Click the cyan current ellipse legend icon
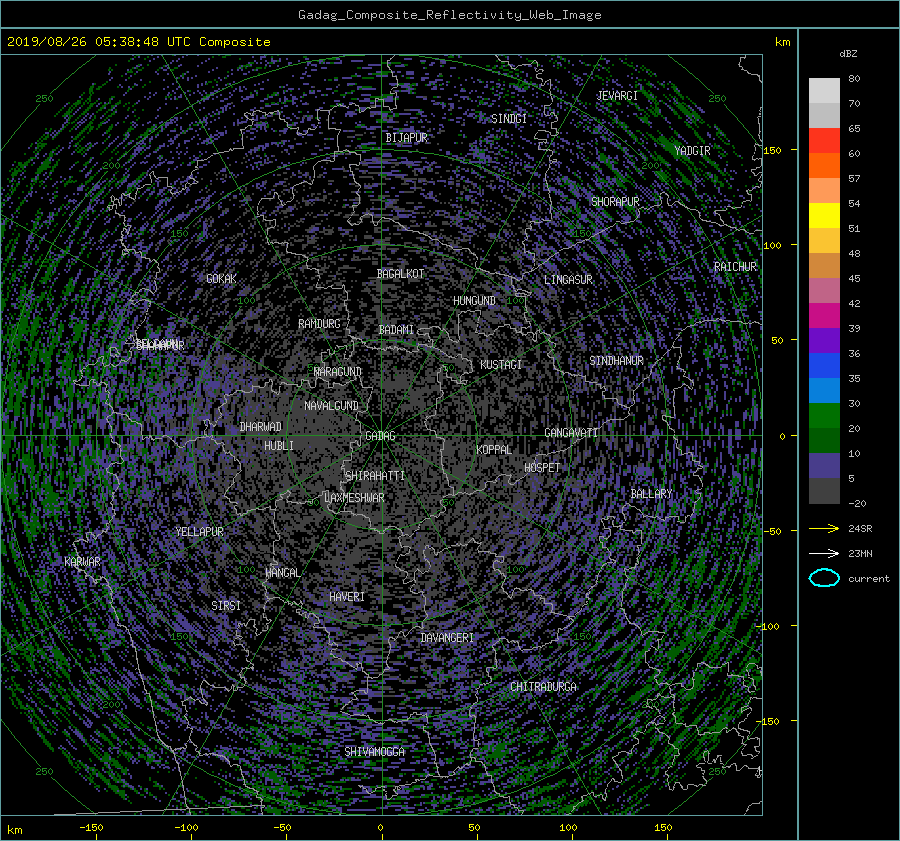The width and height of the screenshot is (900, 841). coord(824,578)
